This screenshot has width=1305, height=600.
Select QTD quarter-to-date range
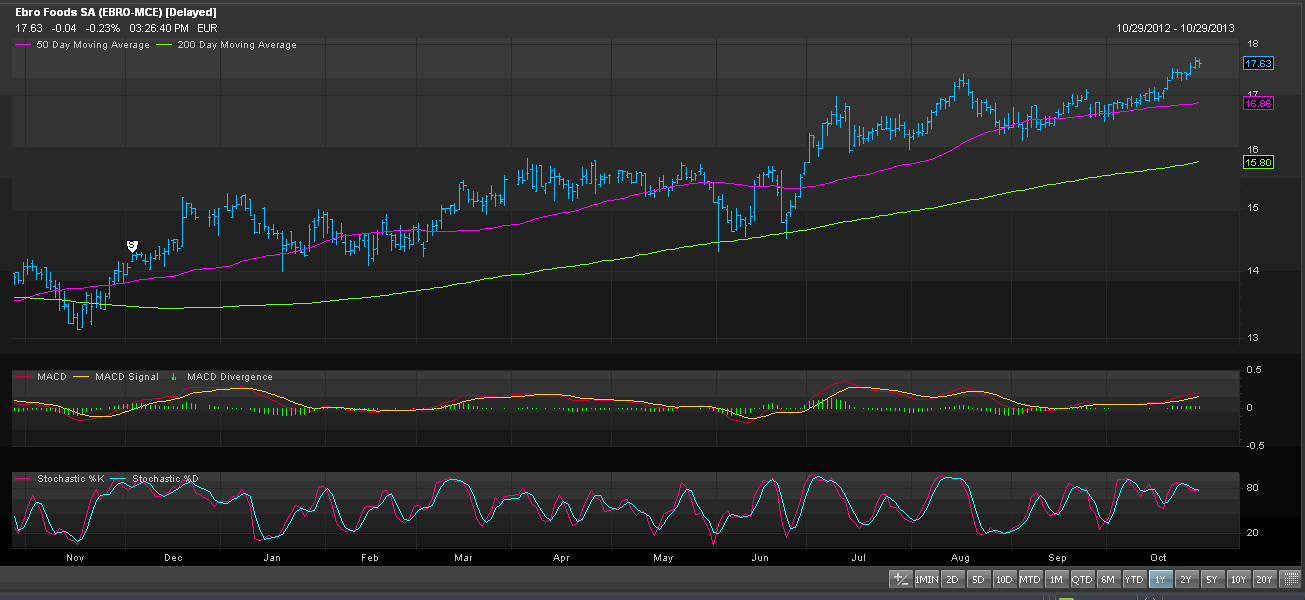[1082, 579]
